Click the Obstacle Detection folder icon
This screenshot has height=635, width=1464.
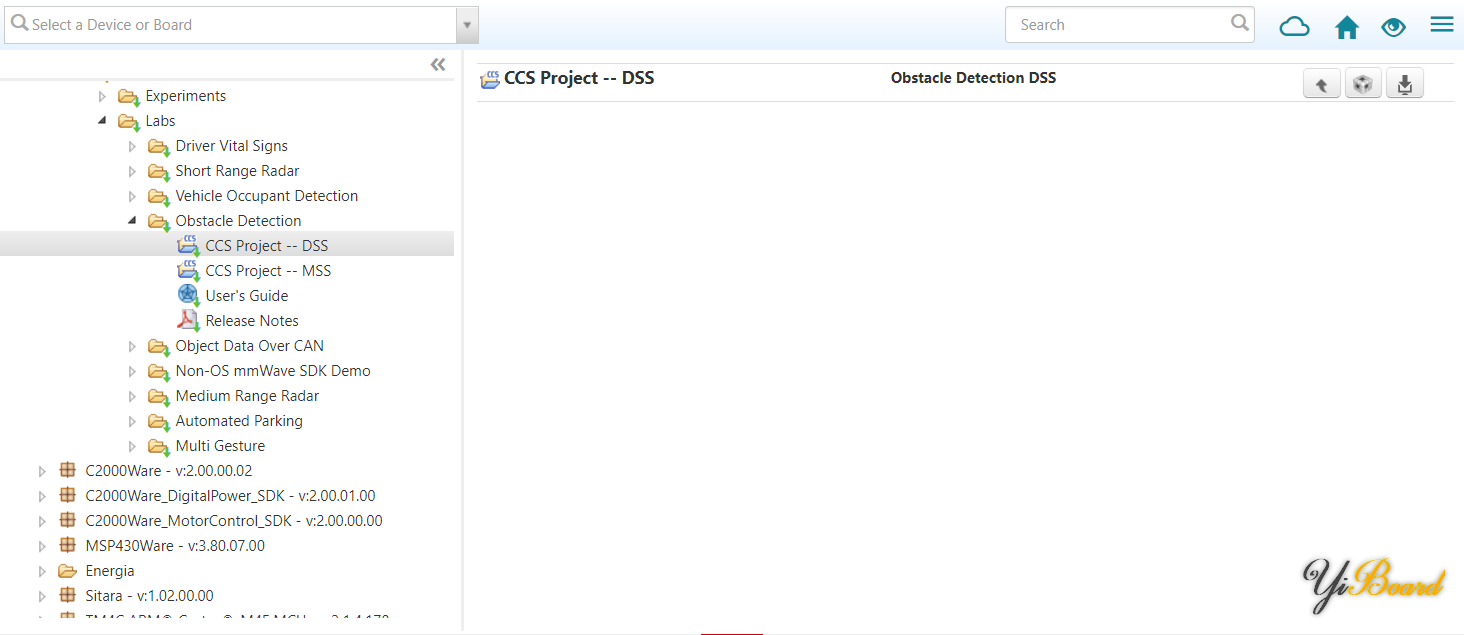coord(158,222)
